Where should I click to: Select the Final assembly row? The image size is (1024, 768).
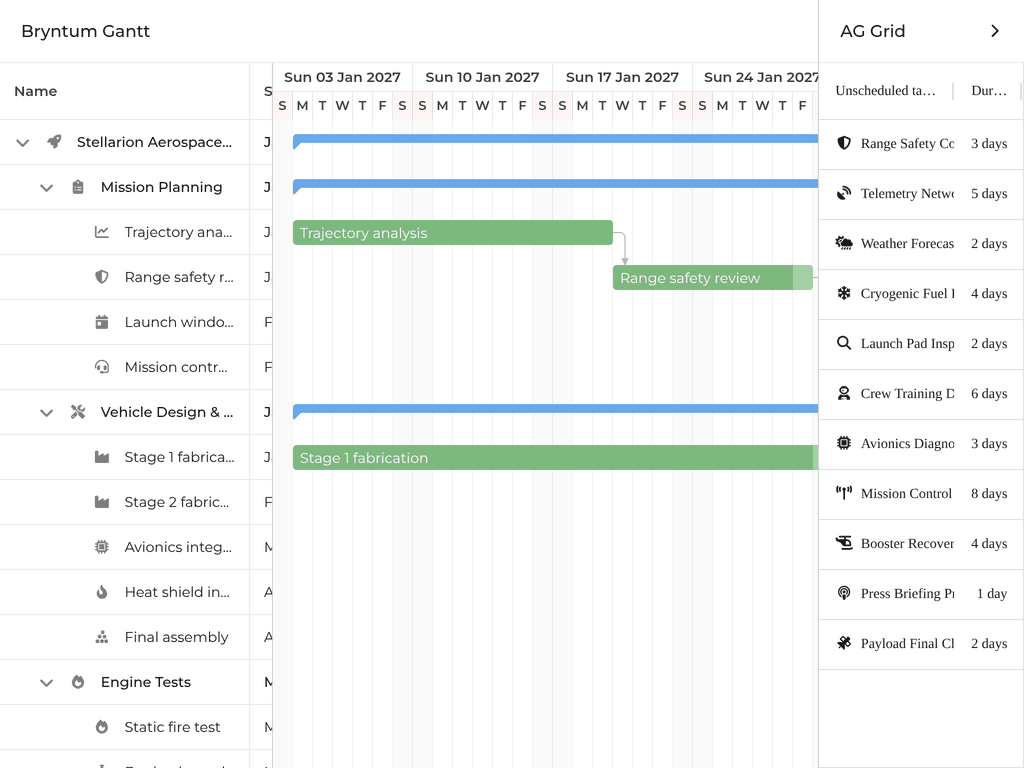coord(136,637)
